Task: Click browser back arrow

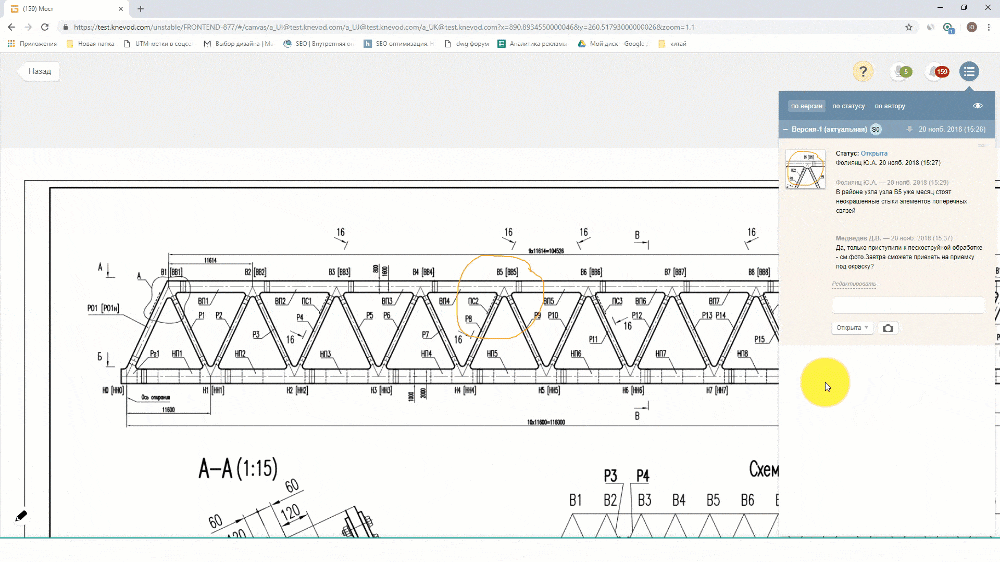Action: point(11,27)
